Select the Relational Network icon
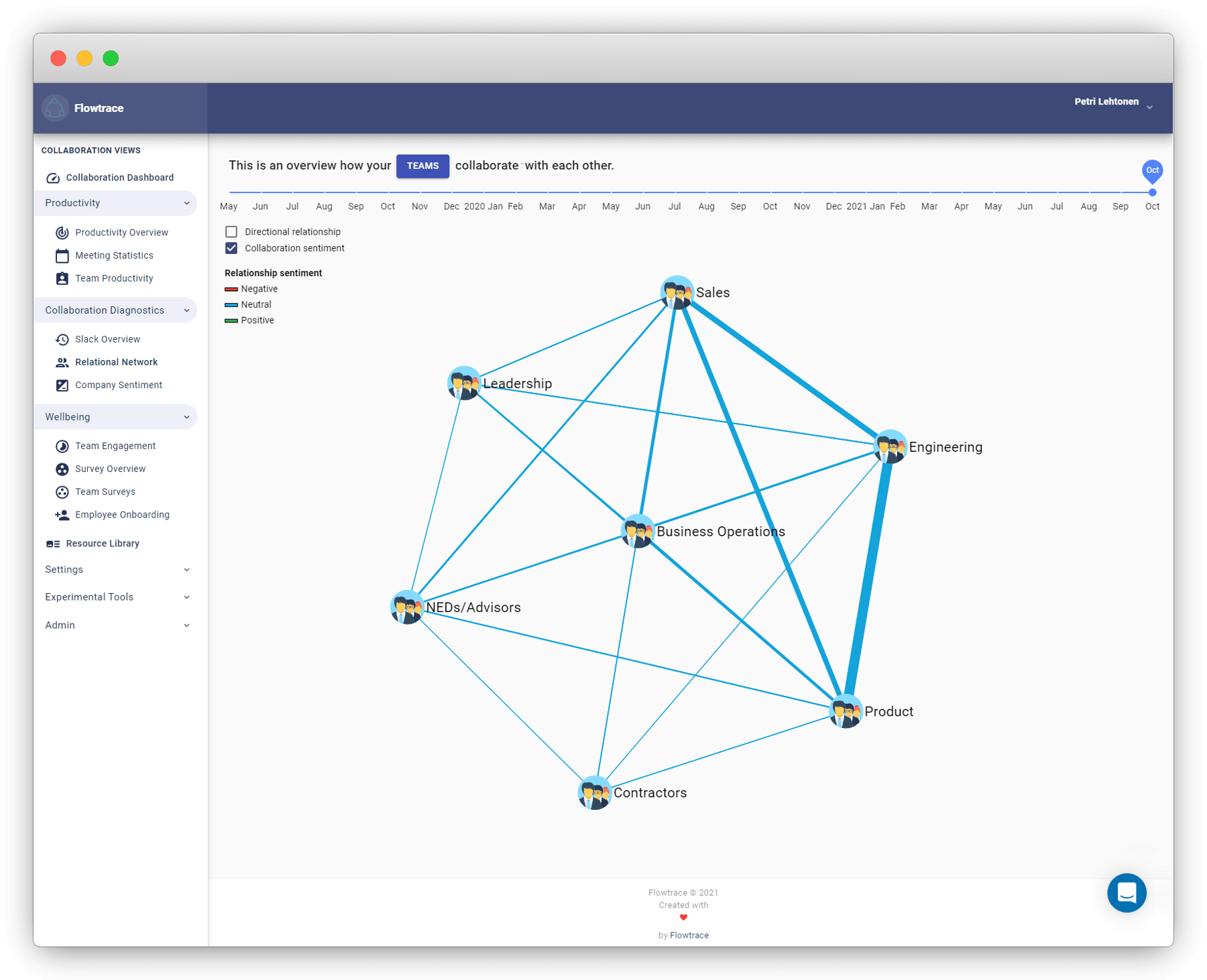This screenshot has width=1207, height=980. [x=62, y=362]
